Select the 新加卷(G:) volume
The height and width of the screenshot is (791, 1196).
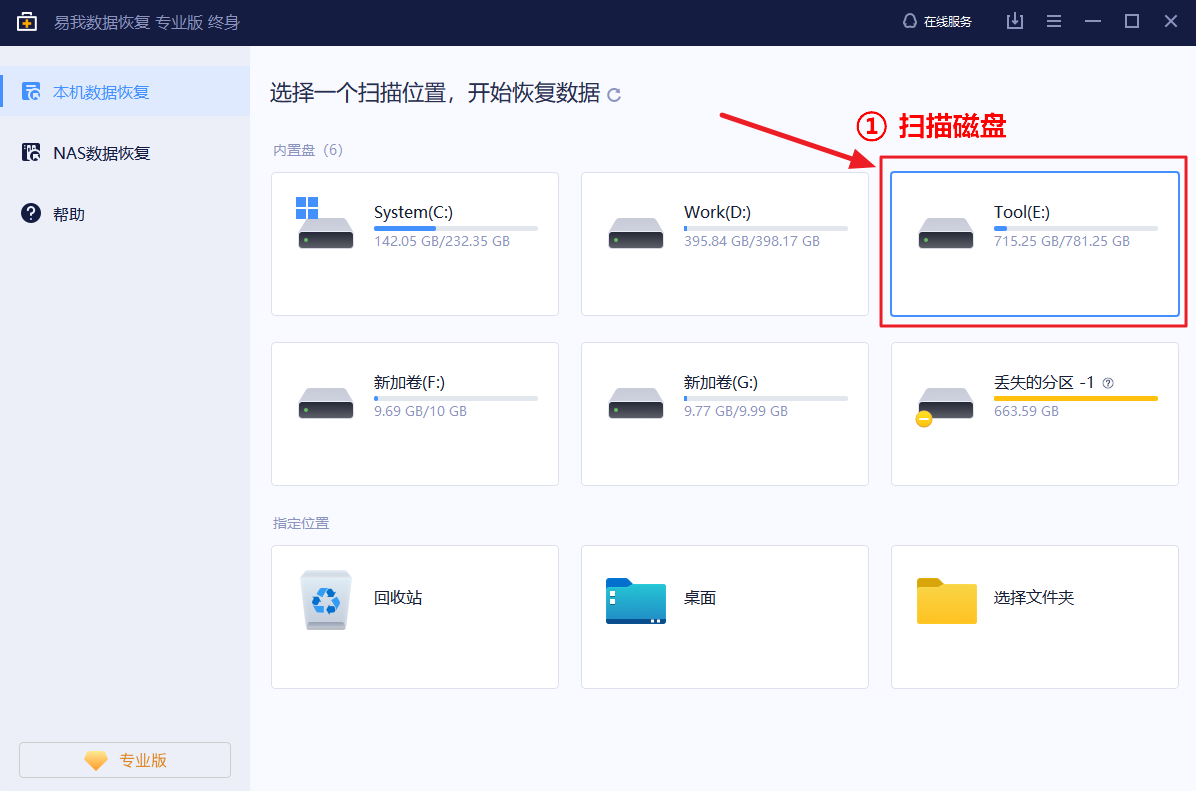point(724,414)
